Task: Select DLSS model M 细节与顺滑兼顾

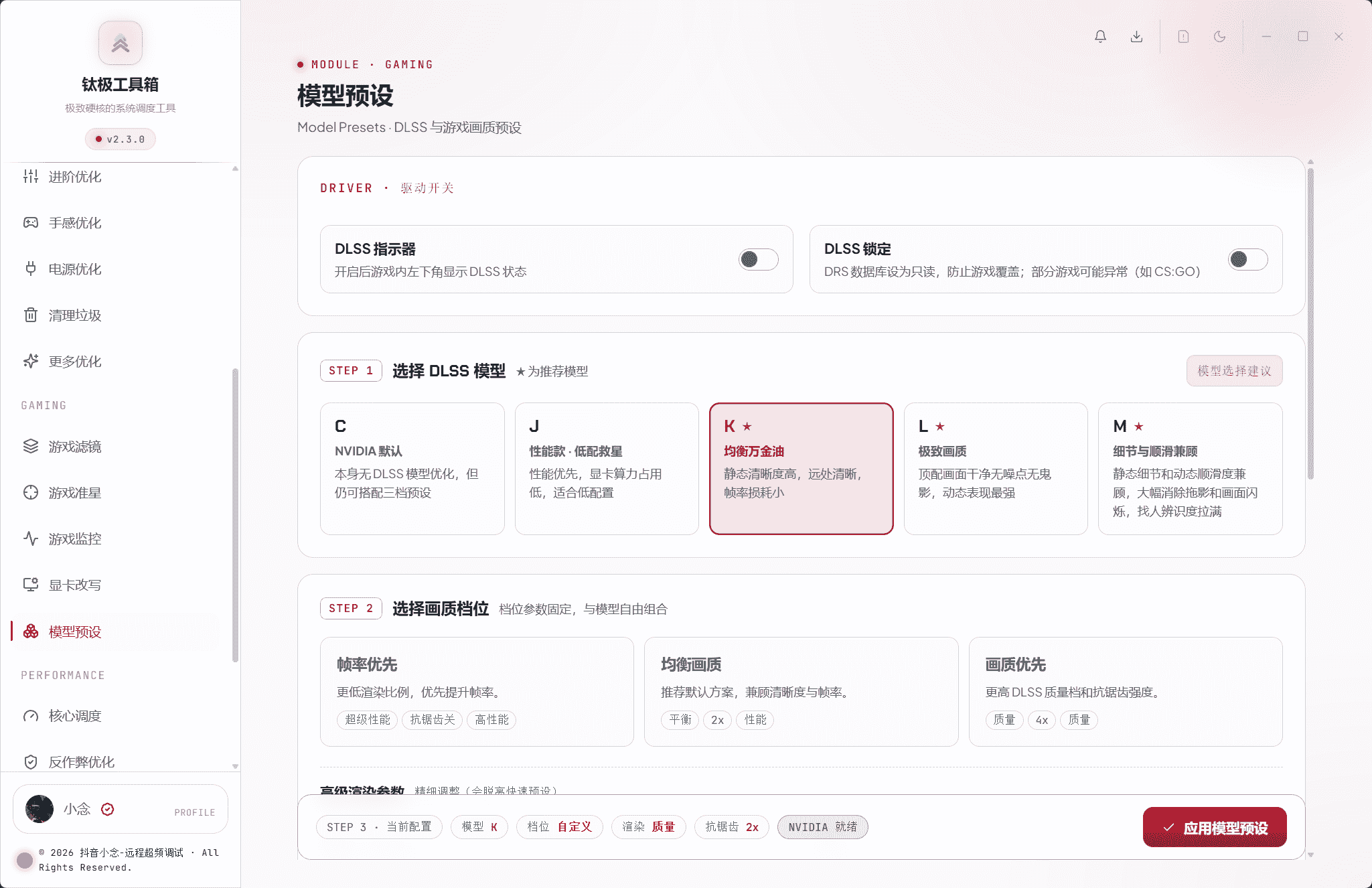Action: 1191,469
